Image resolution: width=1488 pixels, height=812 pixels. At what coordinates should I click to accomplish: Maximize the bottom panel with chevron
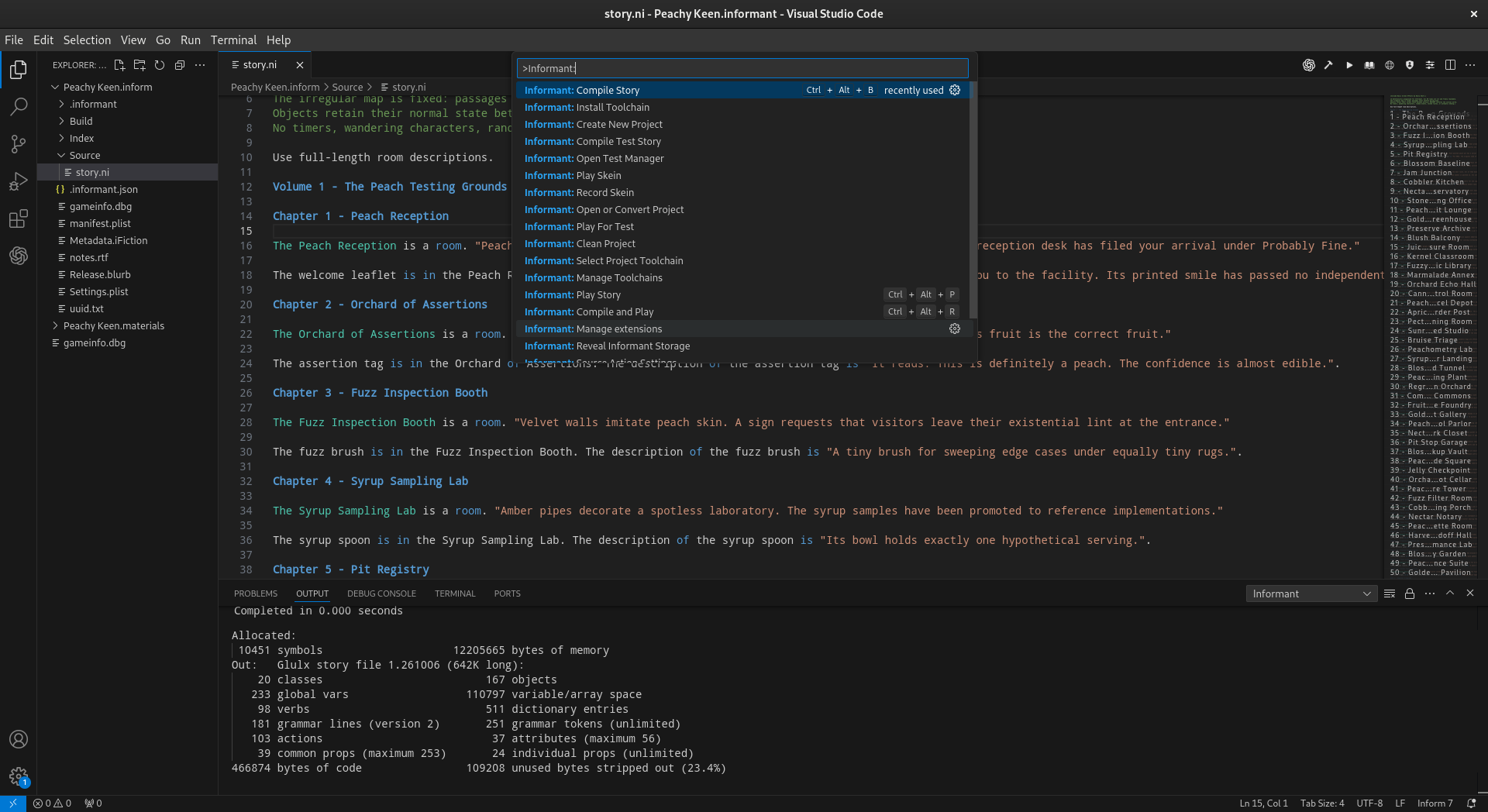click(x=1450, y=594)
